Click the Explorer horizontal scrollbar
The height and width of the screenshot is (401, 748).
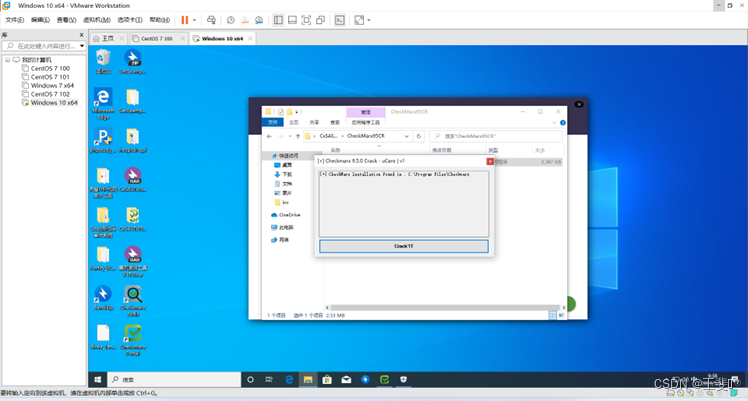[445, 308]
